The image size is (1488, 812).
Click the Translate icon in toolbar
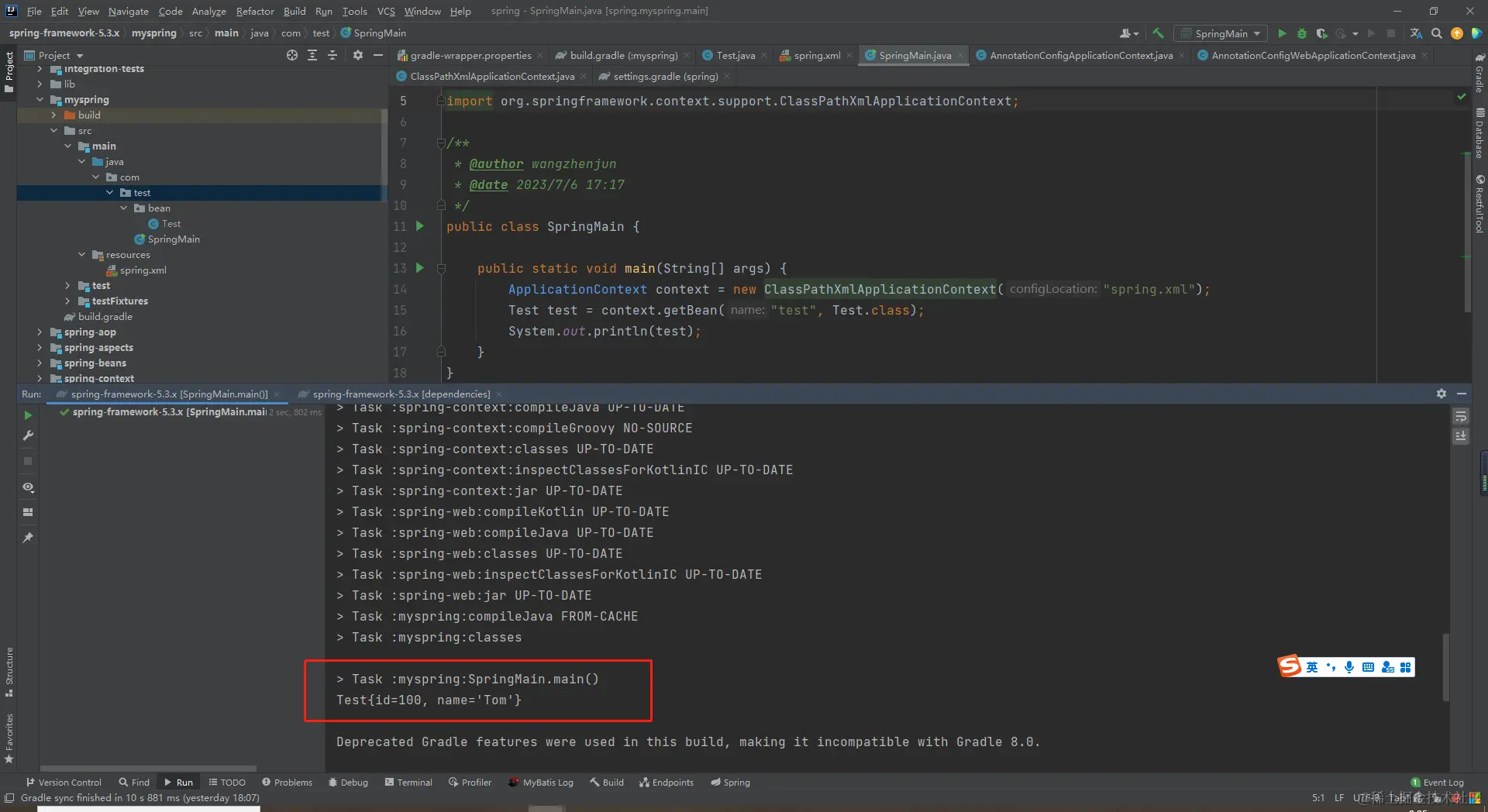click(1416, 33)
